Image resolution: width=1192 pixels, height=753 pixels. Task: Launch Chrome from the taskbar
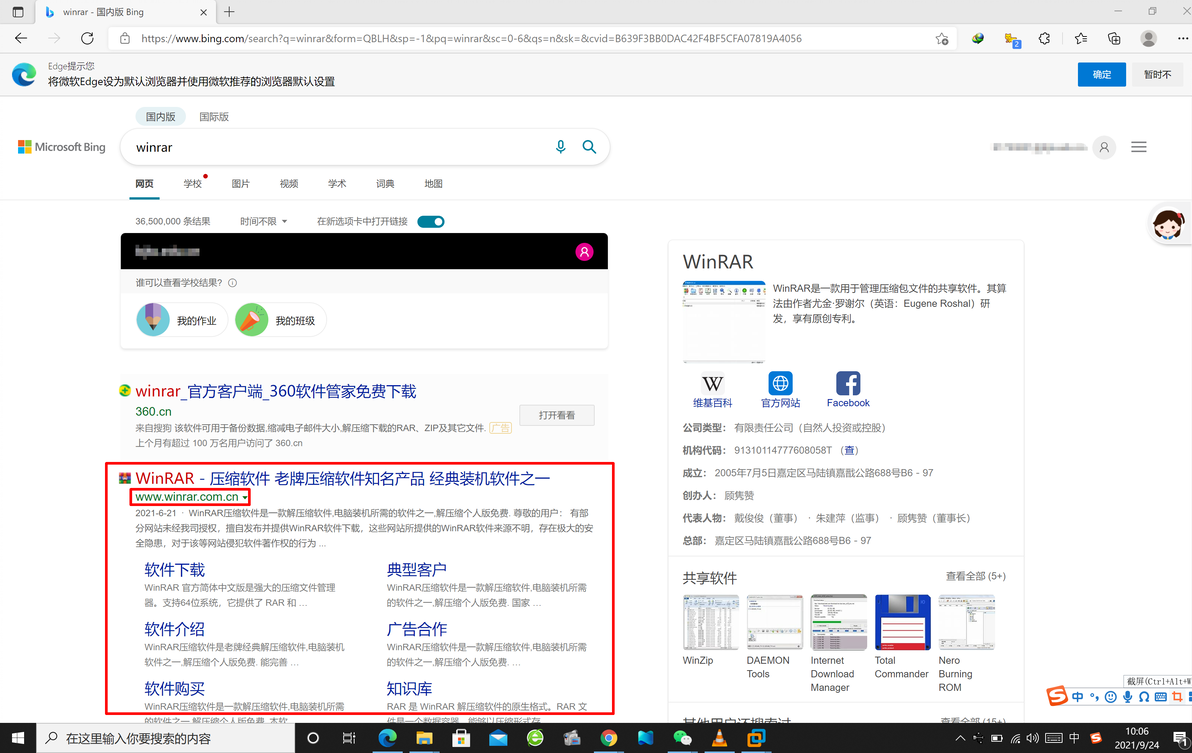(608, 738)
